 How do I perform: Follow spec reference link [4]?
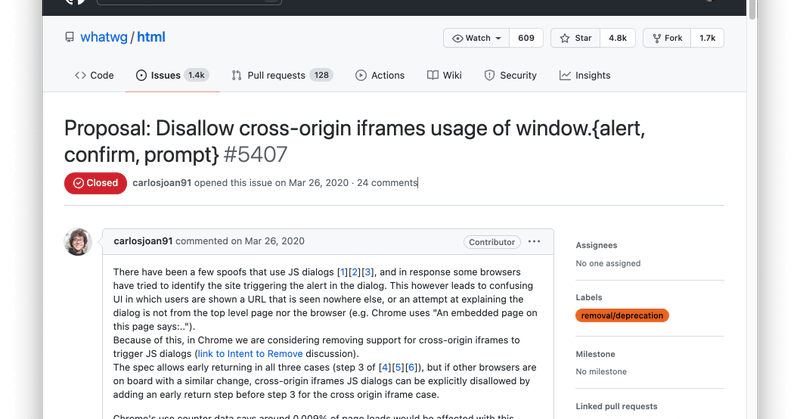[x=385, y=367]
